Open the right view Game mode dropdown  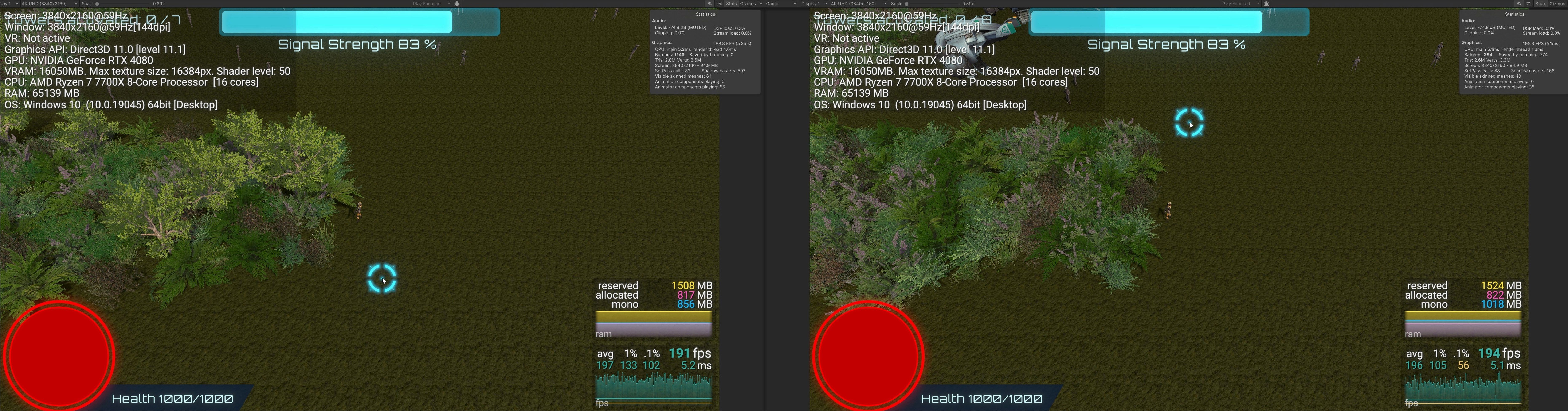click(x=781, y=4)
